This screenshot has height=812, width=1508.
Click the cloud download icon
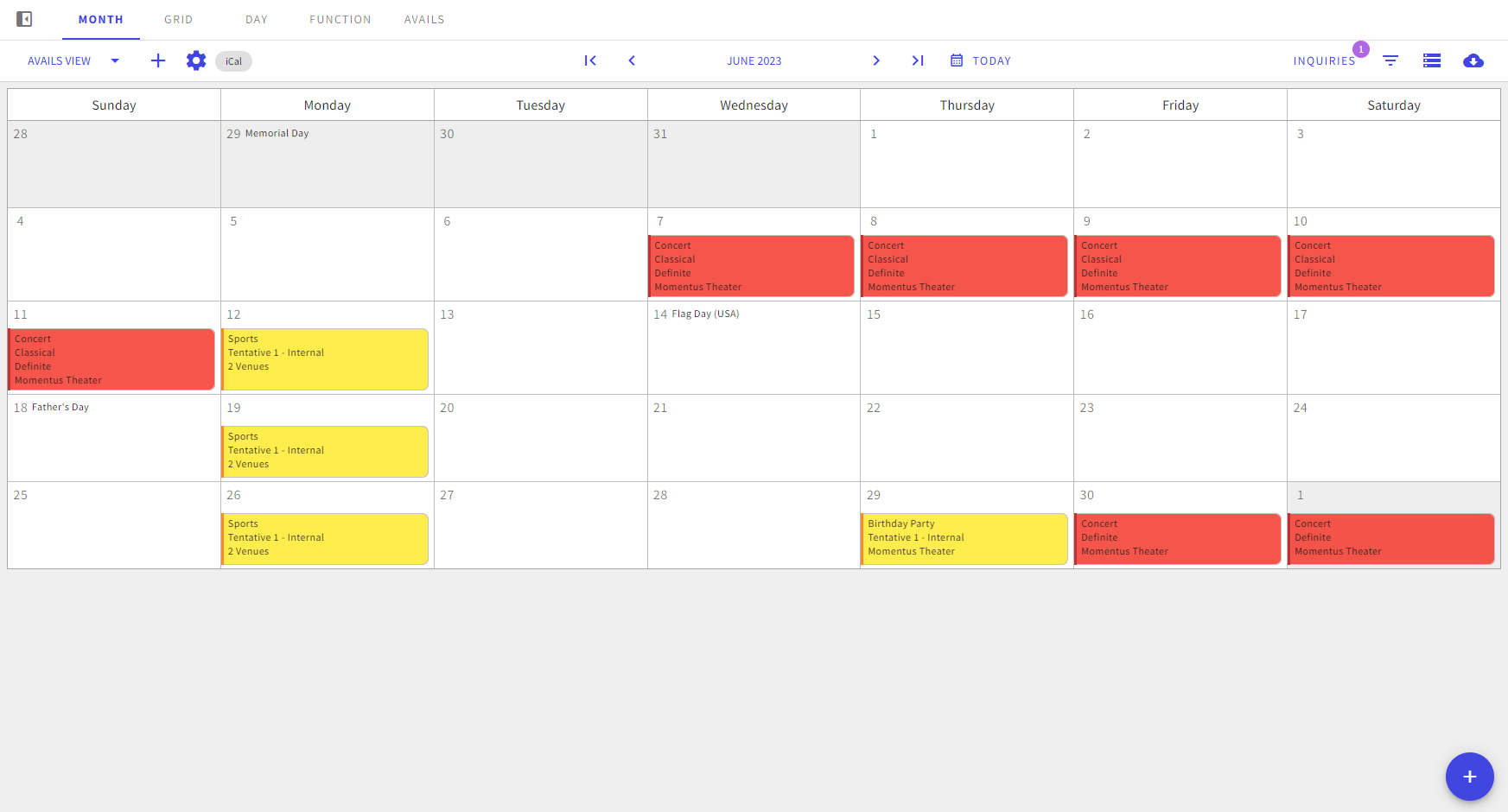click(x=1473, y=60)
